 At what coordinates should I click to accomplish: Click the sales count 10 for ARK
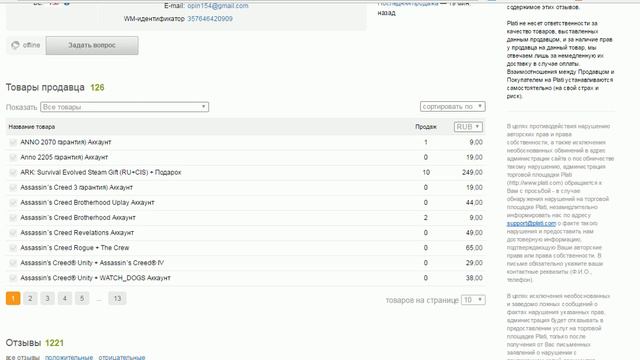[x=426, y=172]
